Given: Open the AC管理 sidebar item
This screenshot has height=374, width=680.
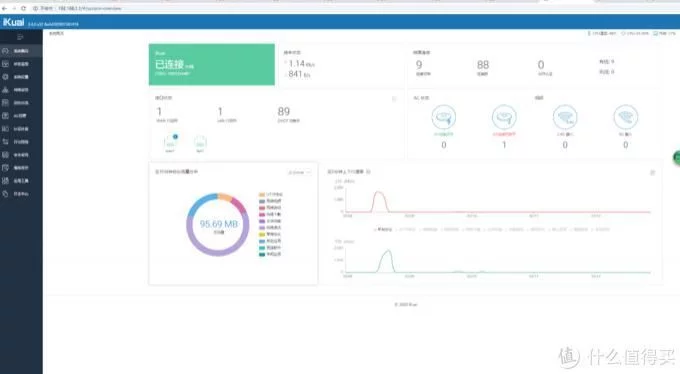Looking at the screenshot, I should (21, 116).
